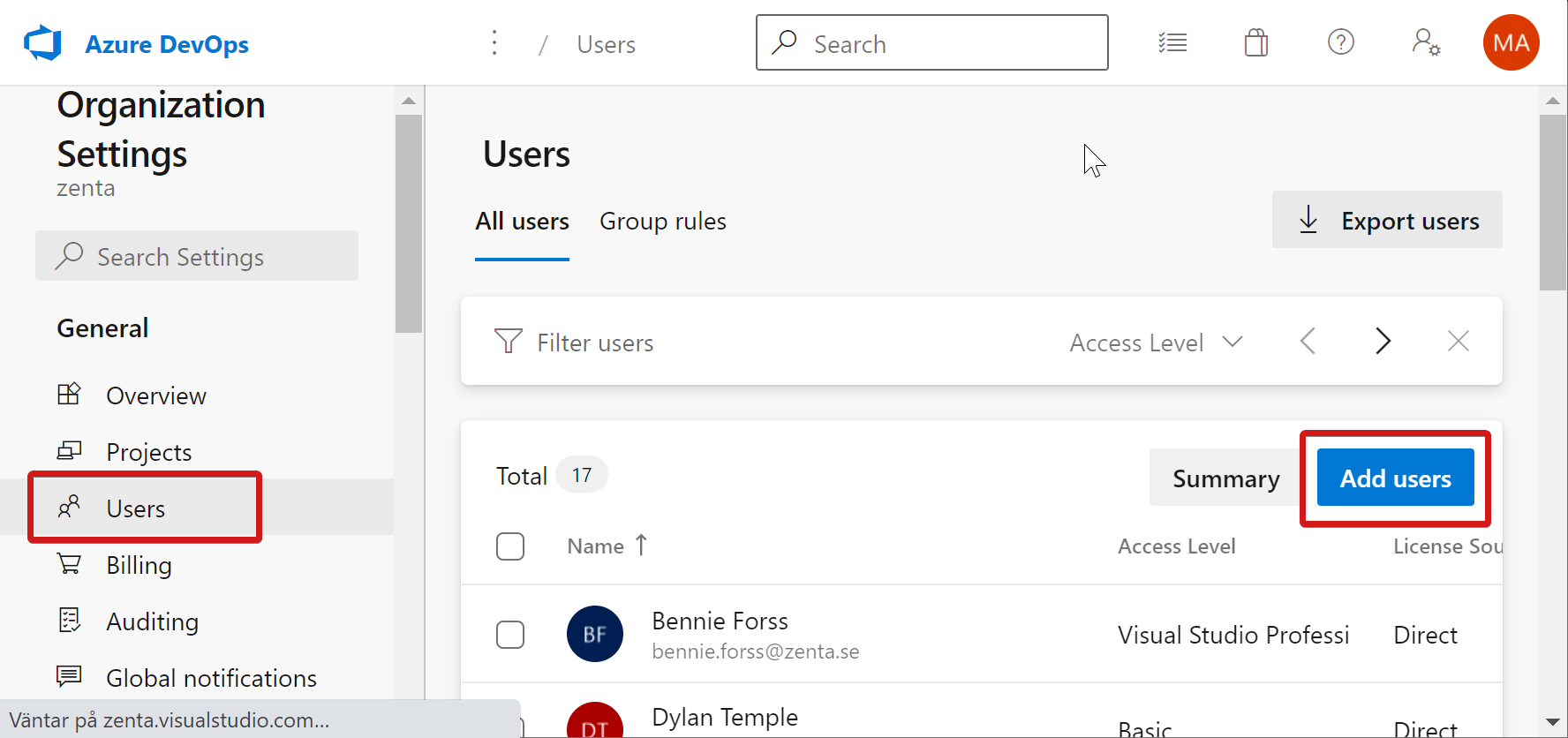Open the Marketplace shopping bag icon
The height and width of the screenshot is (738, 1568).
point(1256,42)
